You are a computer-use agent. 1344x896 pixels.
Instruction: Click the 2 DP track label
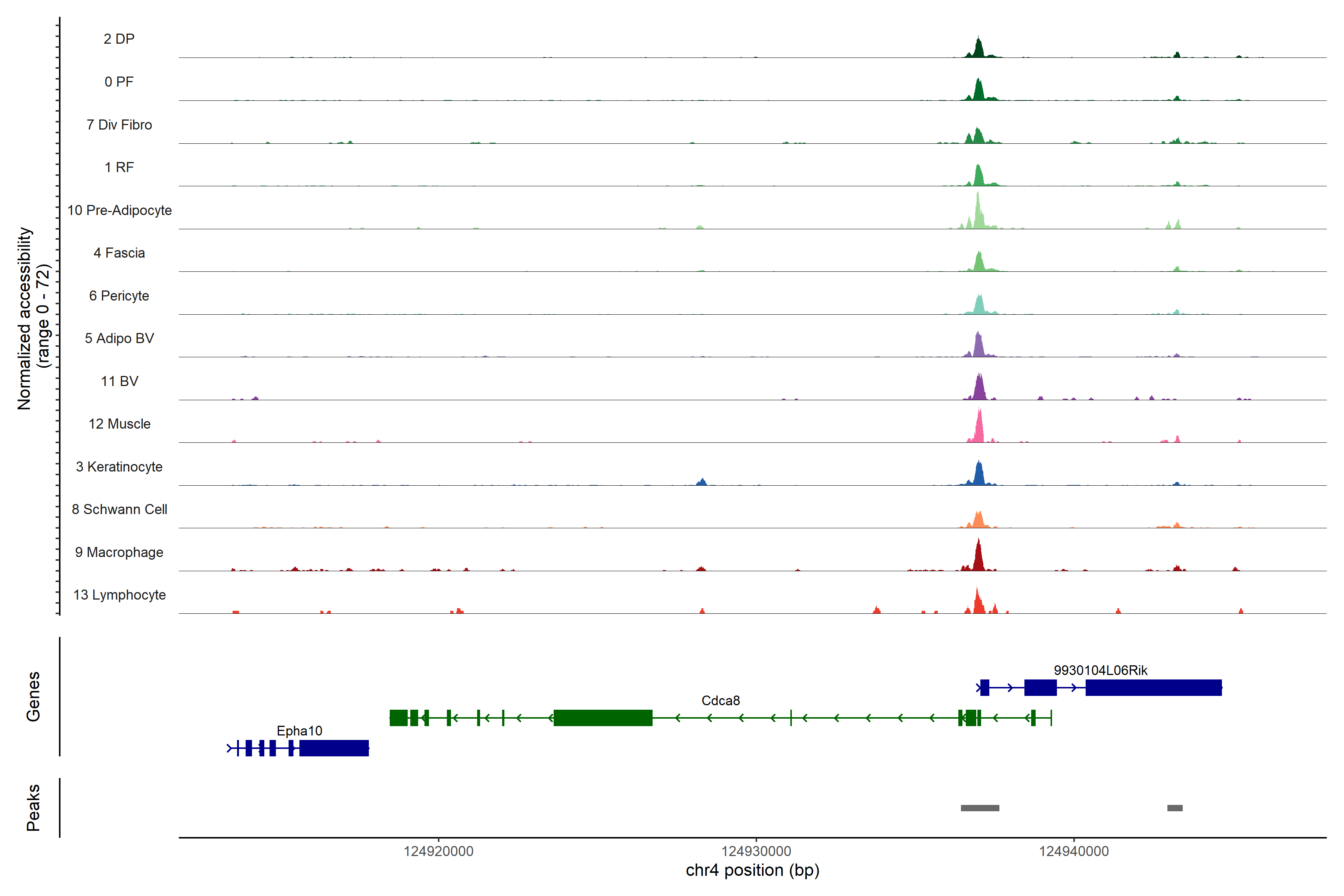(x=119, y=39)
